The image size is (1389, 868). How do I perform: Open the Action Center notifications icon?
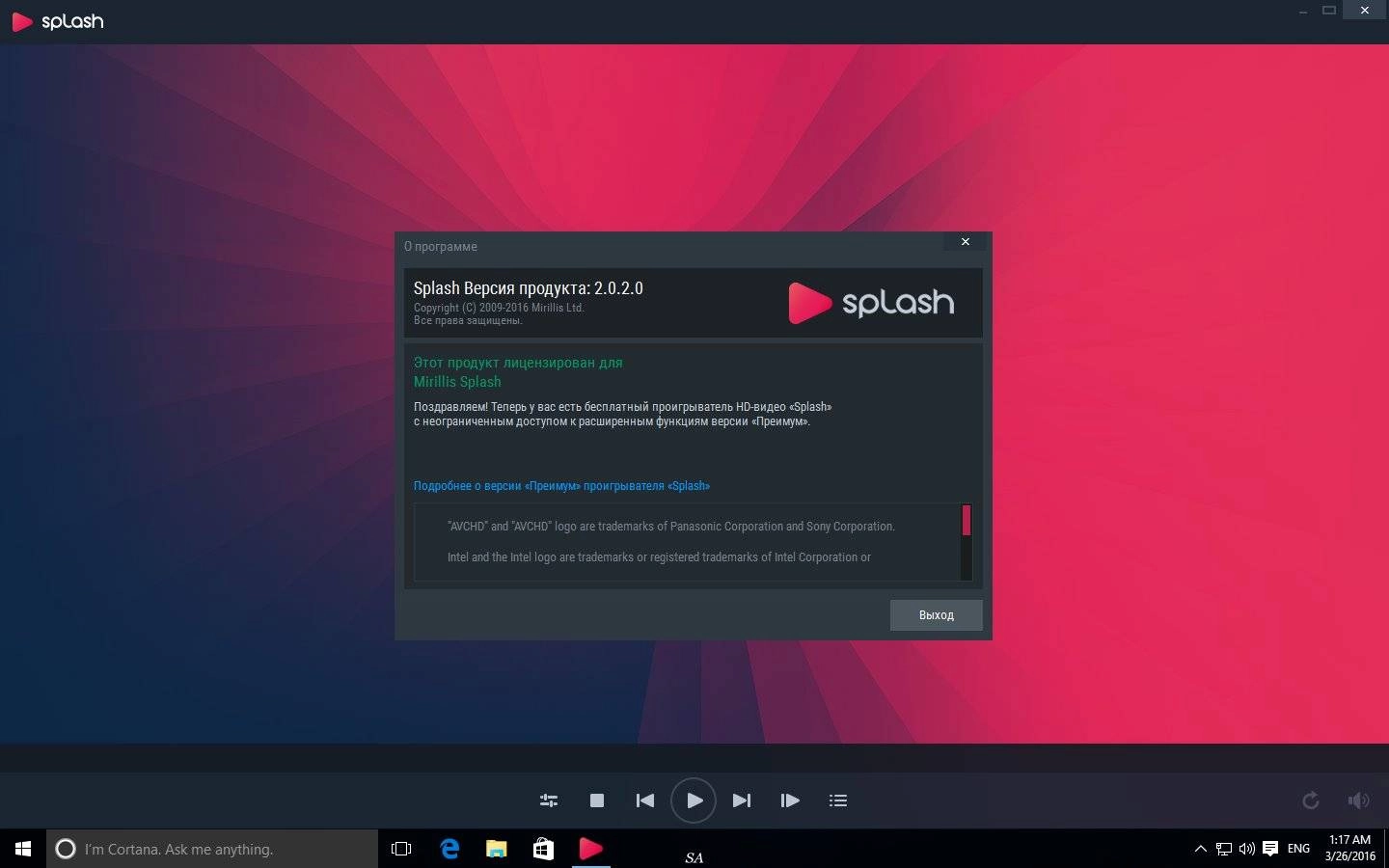tap(1270, 849)
